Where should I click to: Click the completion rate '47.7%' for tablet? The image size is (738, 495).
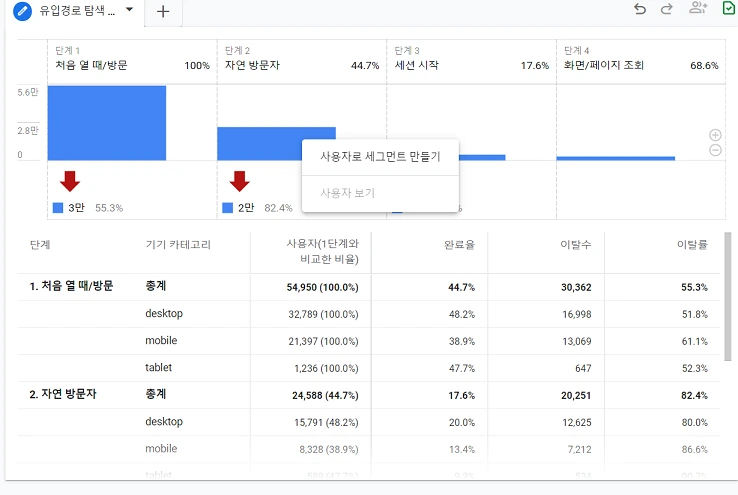click(x=462, y=368)
